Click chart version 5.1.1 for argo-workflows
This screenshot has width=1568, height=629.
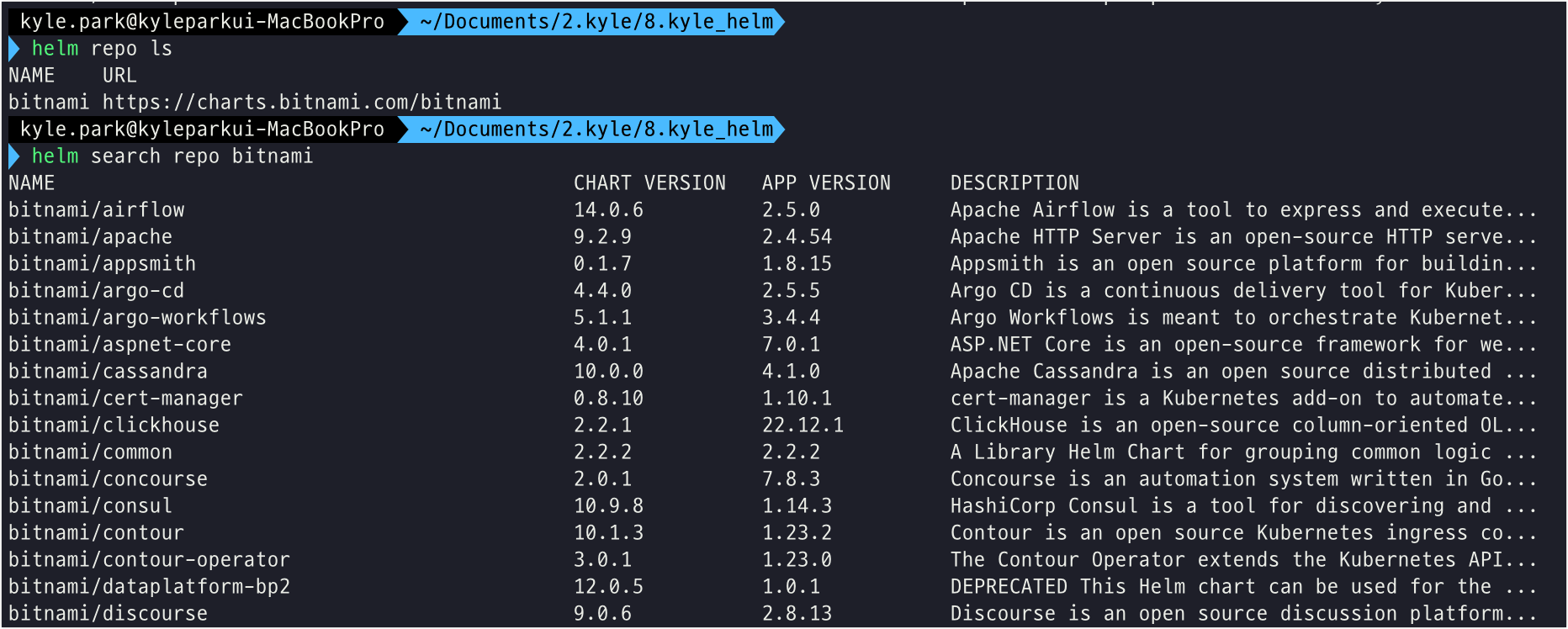click(x=603, y=318)
